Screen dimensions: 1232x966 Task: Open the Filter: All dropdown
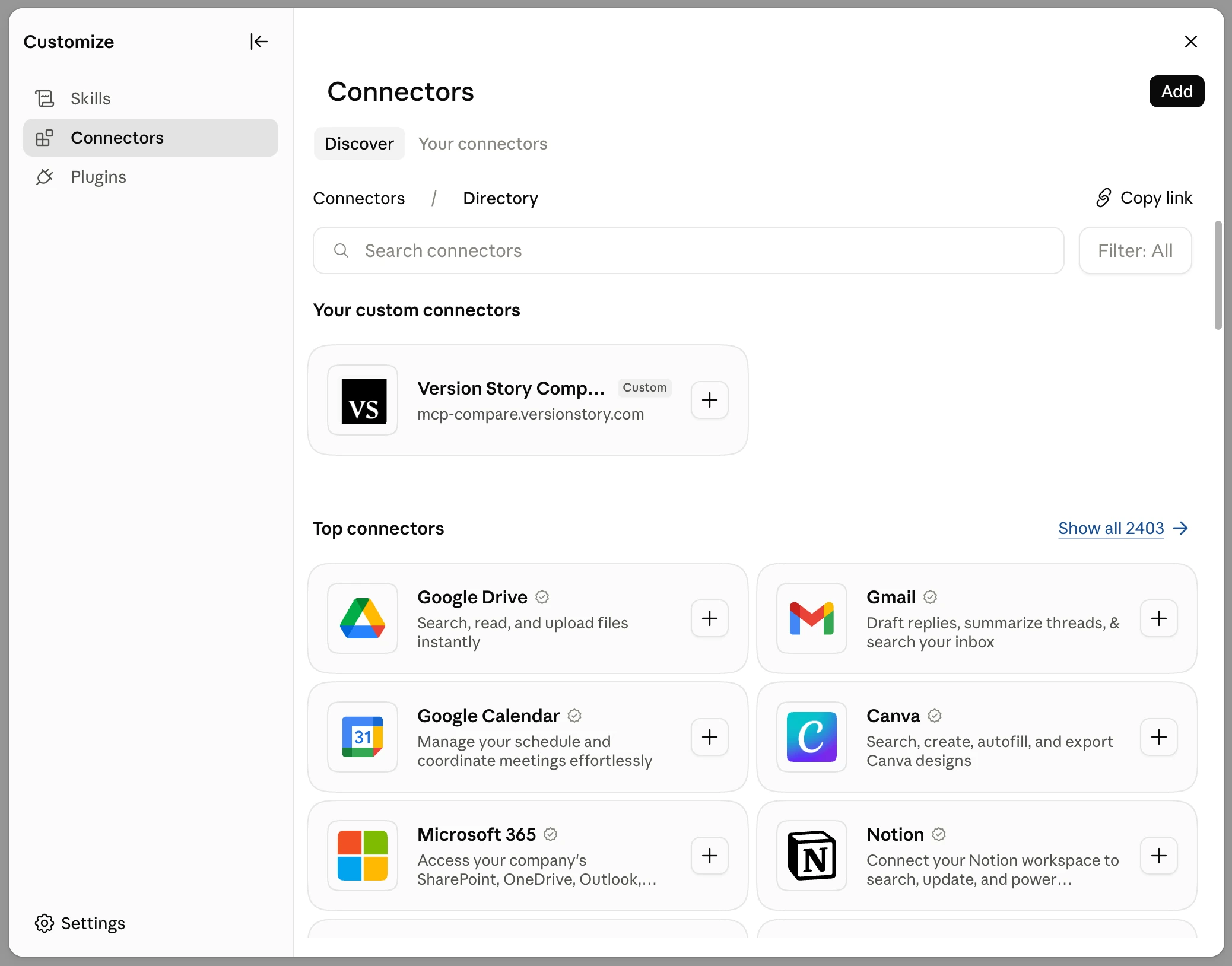pyautogui.click(x=1135, y=250)
